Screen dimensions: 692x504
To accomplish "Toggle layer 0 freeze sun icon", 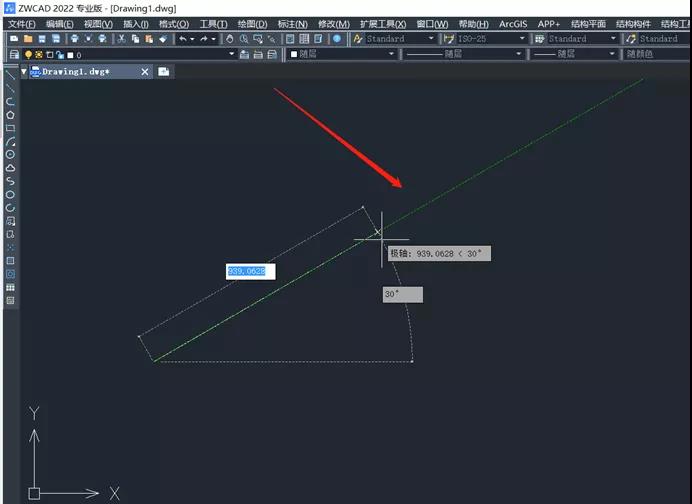I will point(39,55).
